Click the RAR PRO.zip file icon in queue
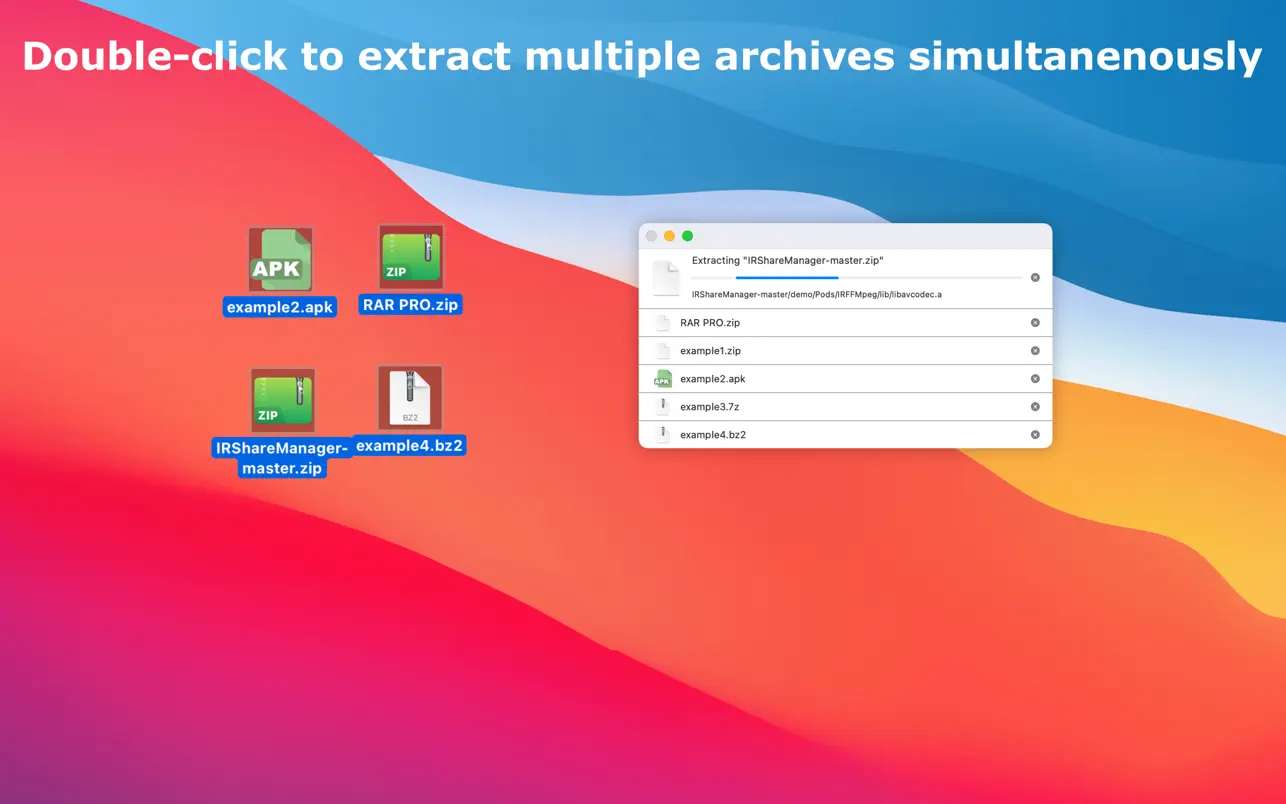 (x=662, y=323)
